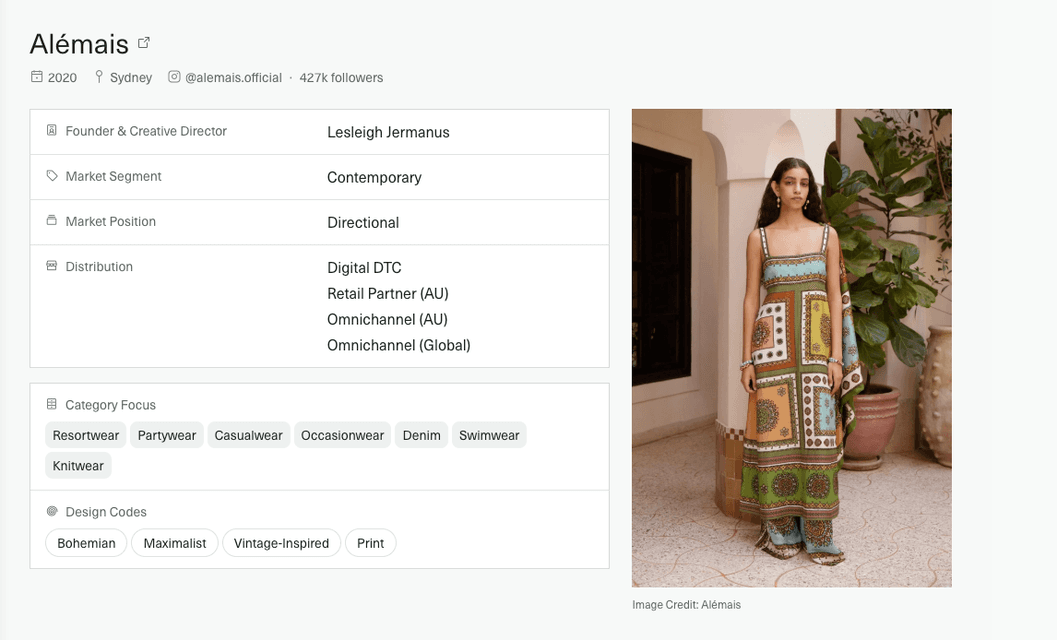Screen dimensions: 1057x640
Task: Open the Alémais model photo
Action: [791, 347]
